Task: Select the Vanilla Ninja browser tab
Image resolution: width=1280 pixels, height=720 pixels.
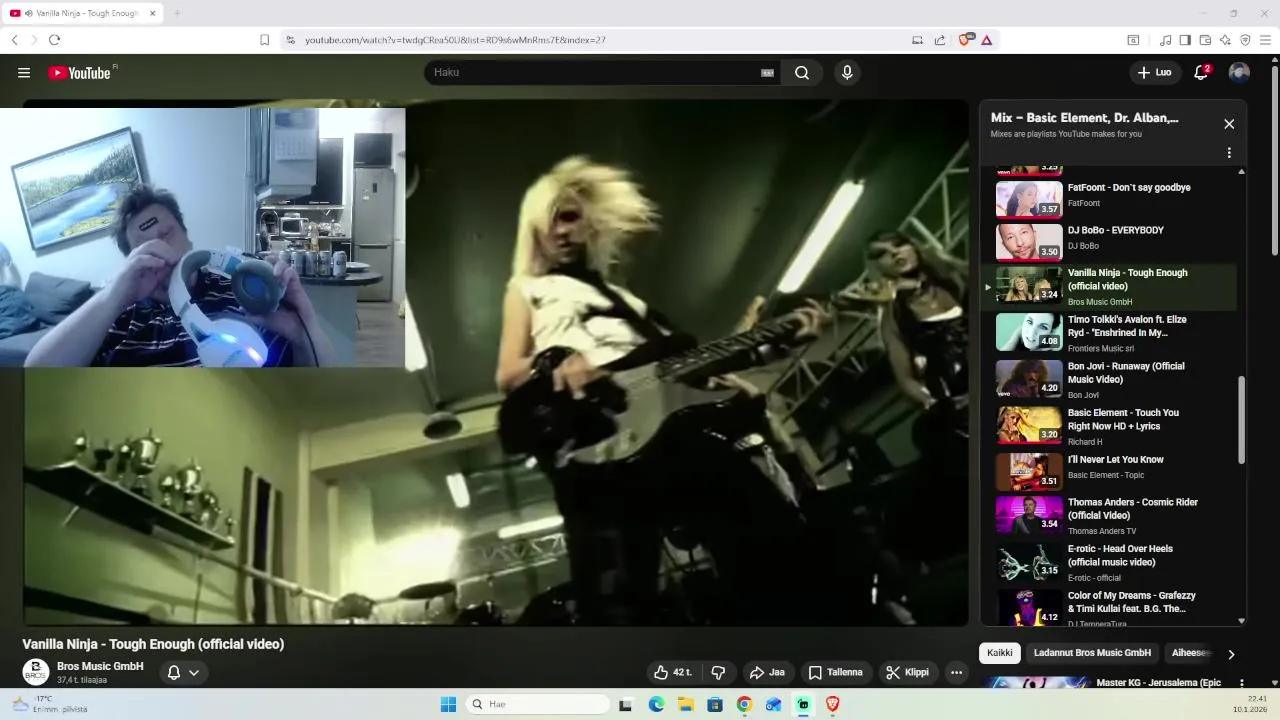Action: [x=83, y=13]
